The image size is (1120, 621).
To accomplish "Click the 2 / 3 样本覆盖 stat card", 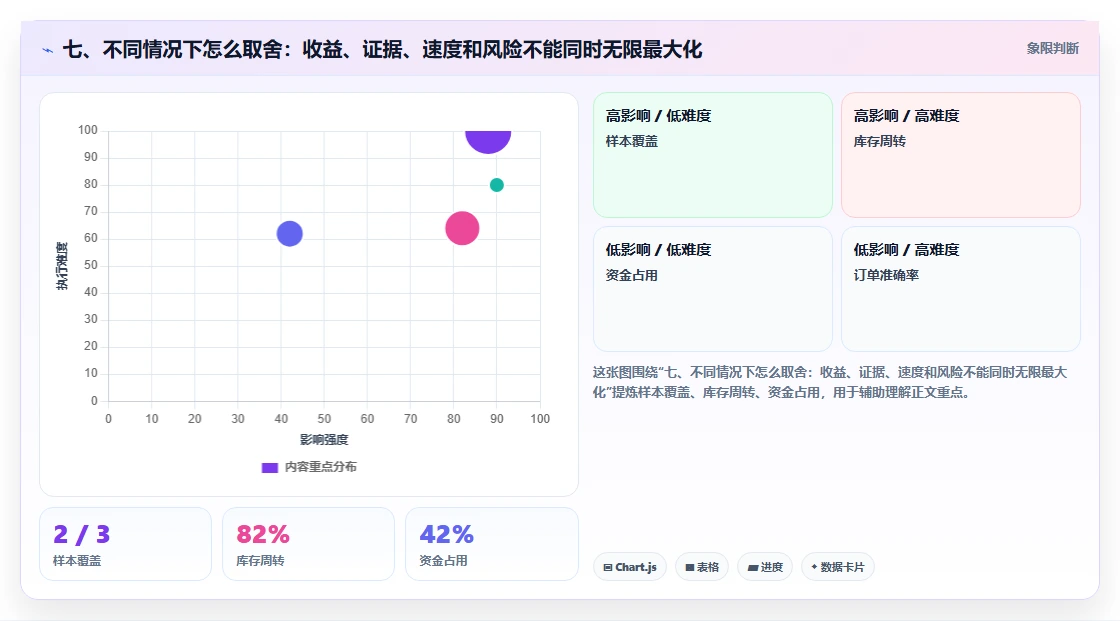I will tap(126, 544).
